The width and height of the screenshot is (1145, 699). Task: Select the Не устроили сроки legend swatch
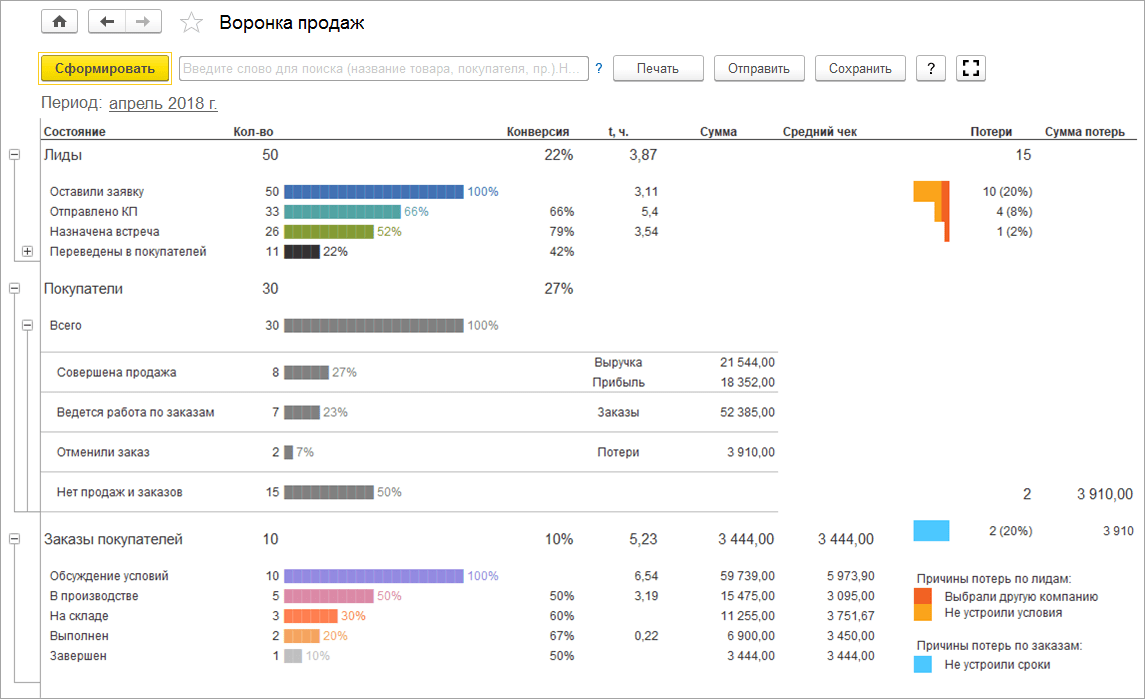923,665
